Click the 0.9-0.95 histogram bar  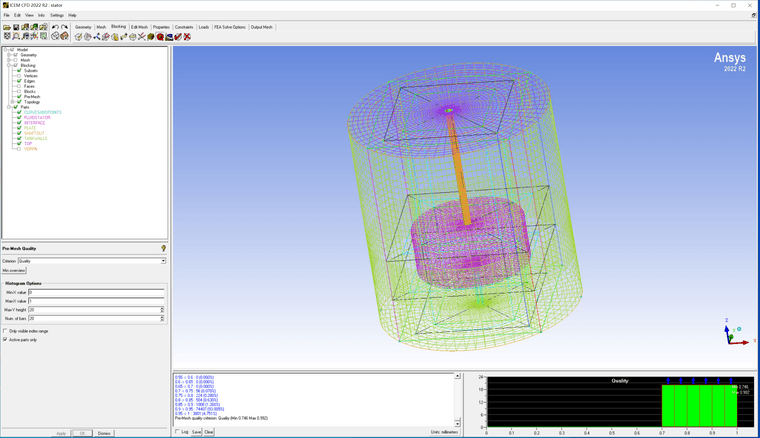[x=718, y=406]
